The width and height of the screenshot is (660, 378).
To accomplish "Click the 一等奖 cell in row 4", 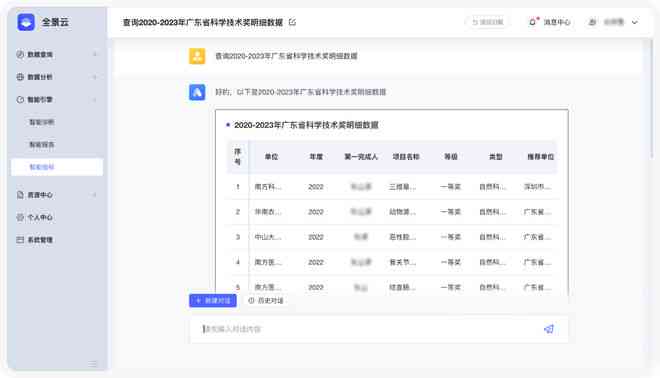I will click(450, 262).
